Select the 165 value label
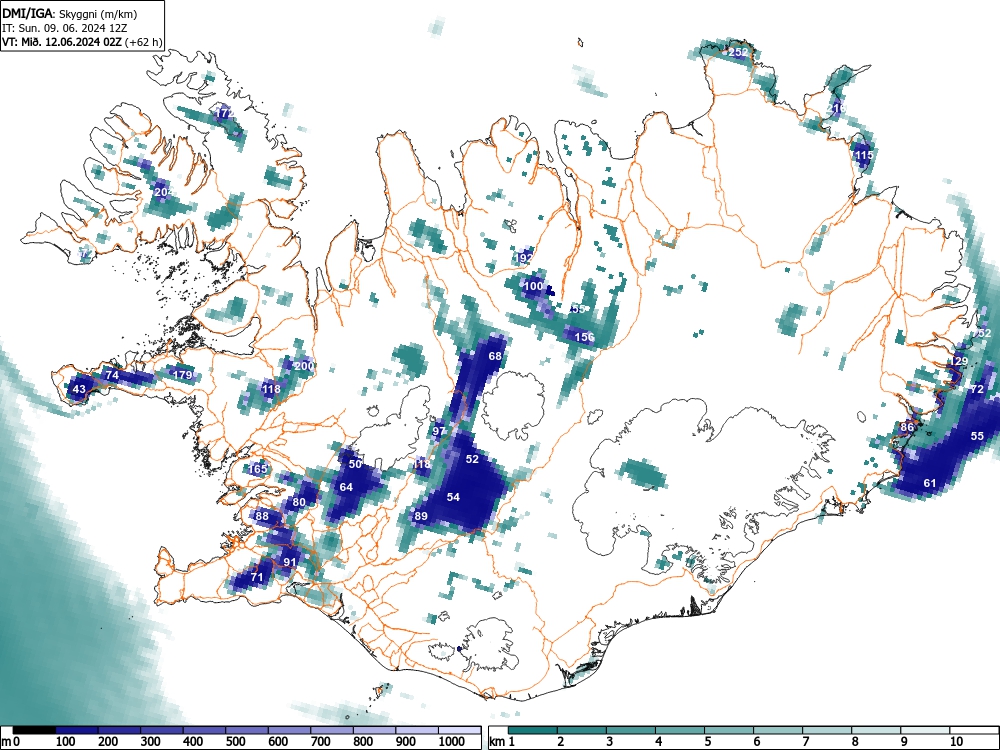Image resolution: width=1000 pixels, height=750 pixels. [258, 469]
